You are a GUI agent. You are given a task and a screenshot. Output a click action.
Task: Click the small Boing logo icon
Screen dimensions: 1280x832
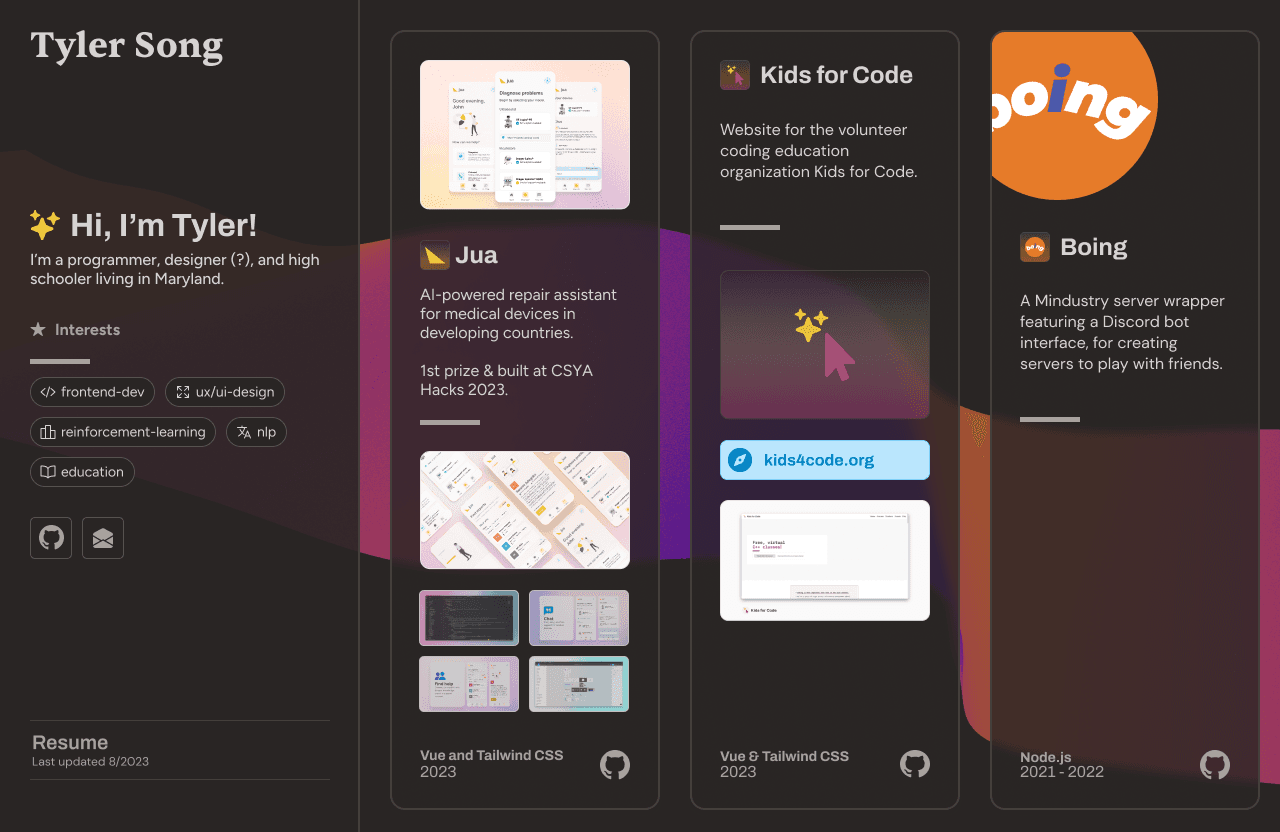(1035, 247)
